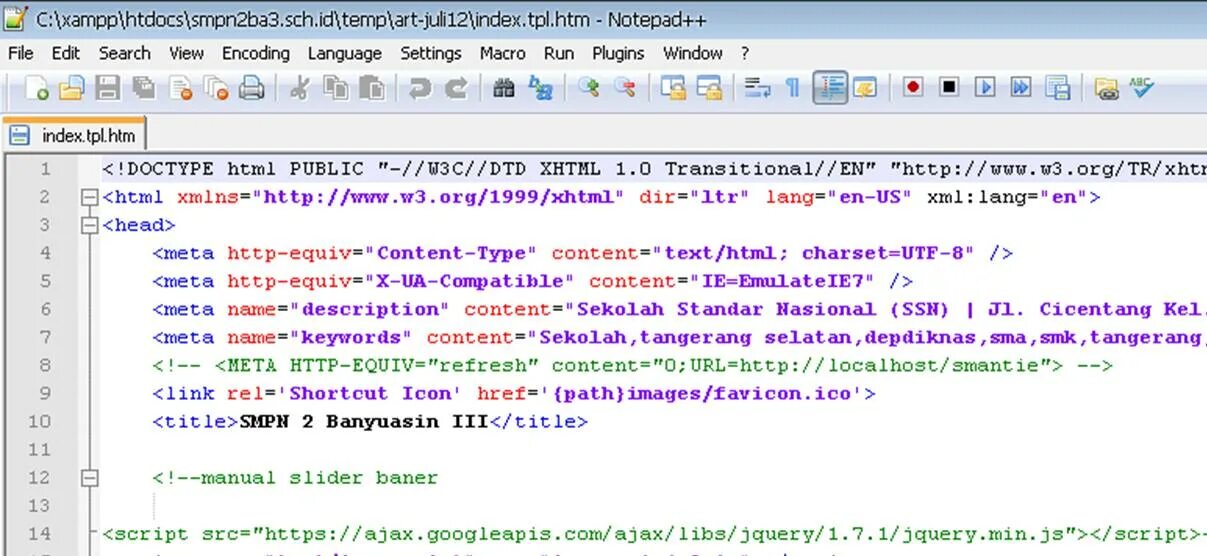Click the User Defined Language icon
The height and width of the screenshot is (556, 1207).
(x=864, y=88)
